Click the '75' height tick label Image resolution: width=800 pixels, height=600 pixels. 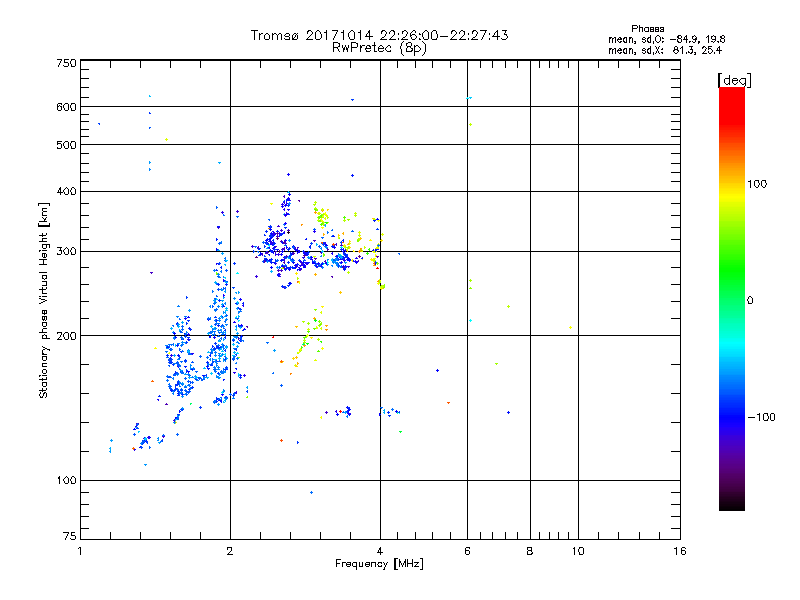tap(70, 536)
